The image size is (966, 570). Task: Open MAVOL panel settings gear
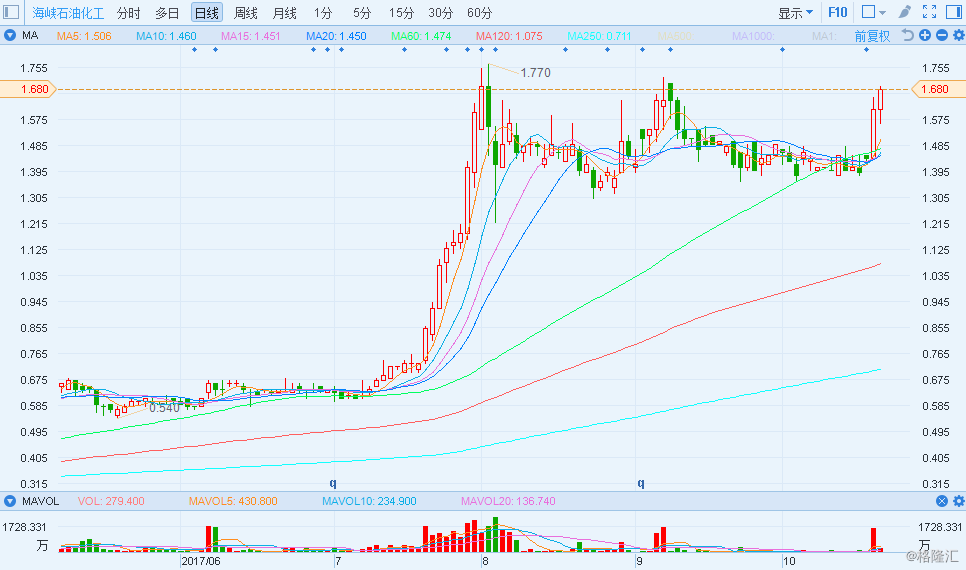[x=956, y=501]
